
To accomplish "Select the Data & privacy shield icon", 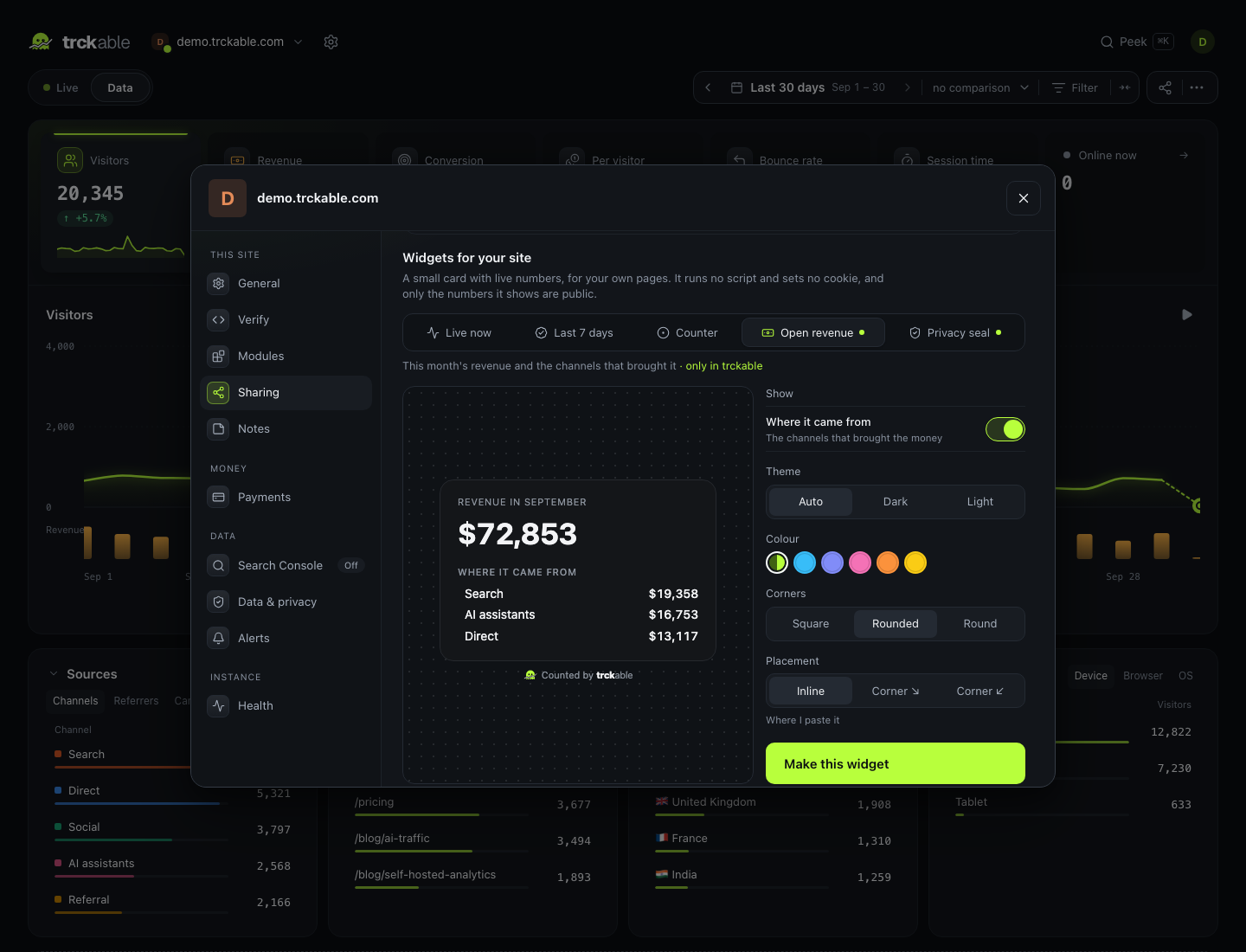I will point(218,601).
